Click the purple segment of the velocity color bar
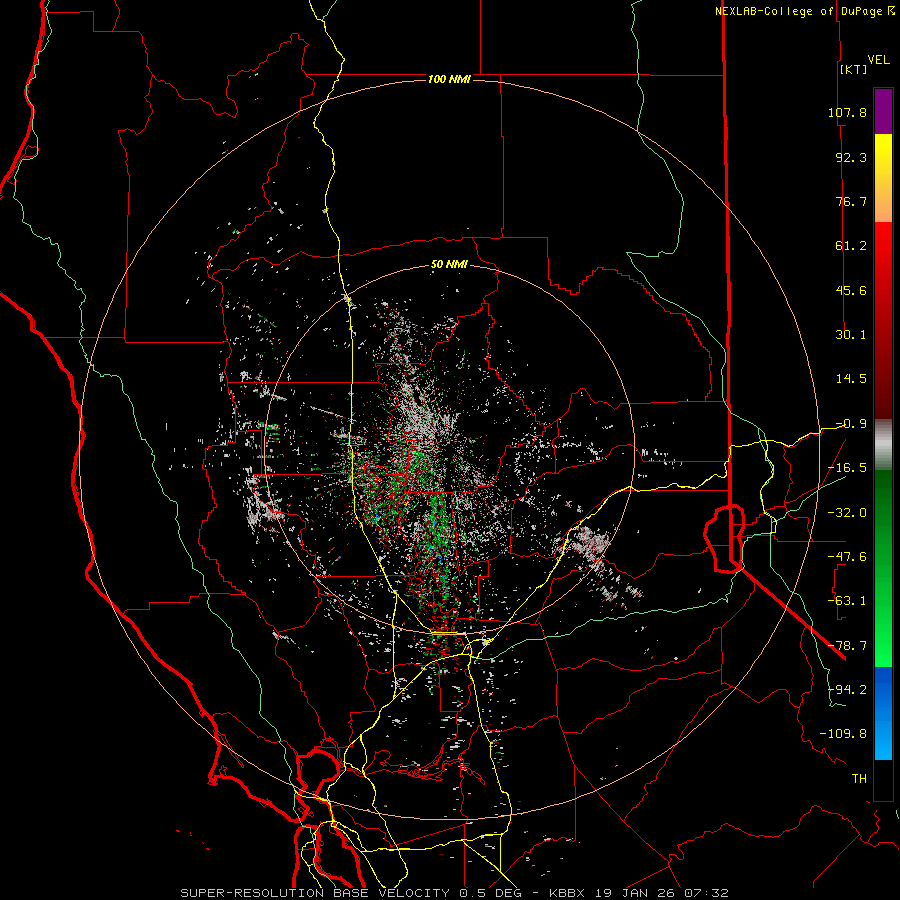The height and width of the screenshot is (900, 900). [x=883, y=112]
